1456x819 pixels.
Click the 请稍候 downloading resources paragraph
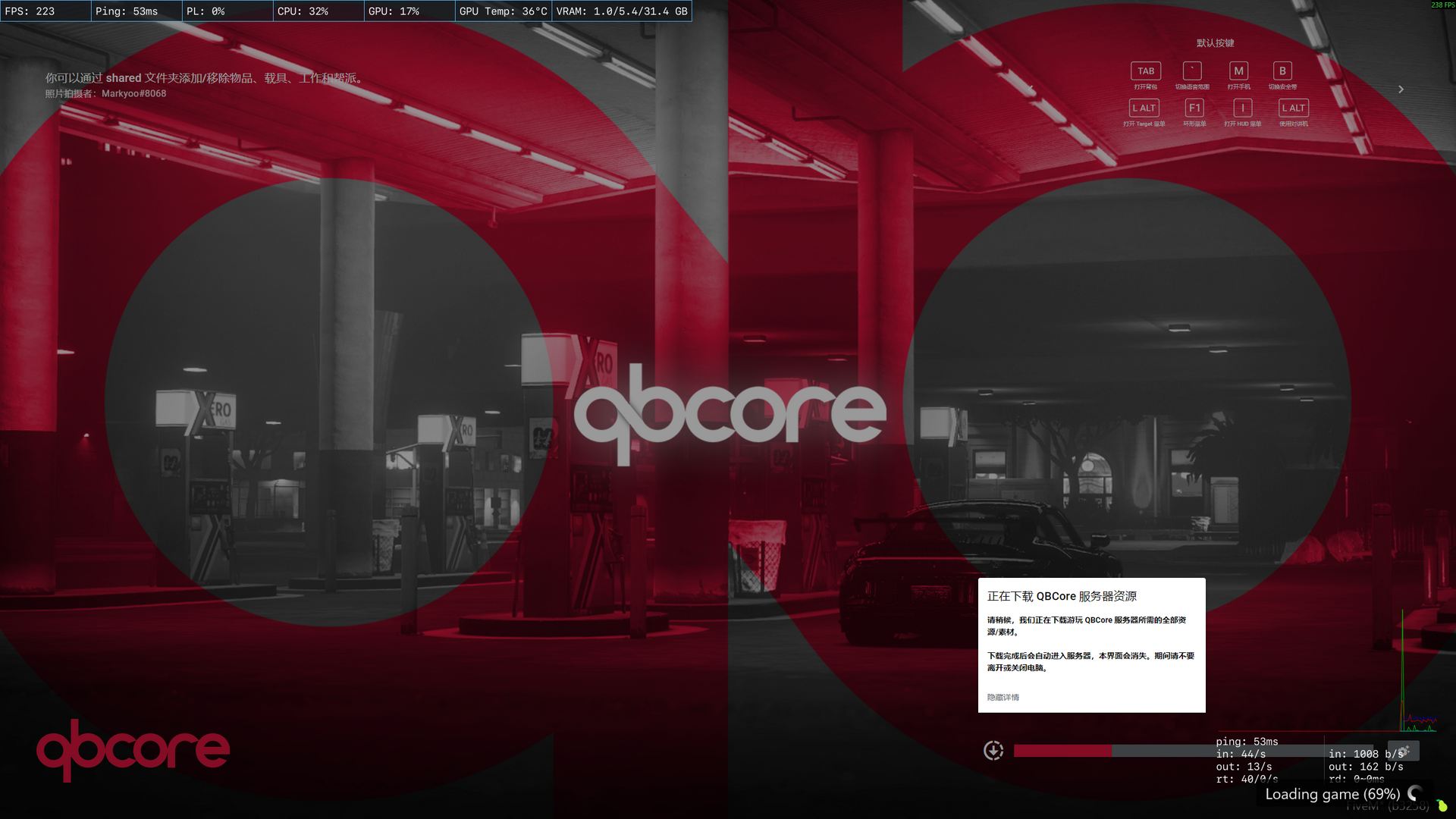(1087, 626)
